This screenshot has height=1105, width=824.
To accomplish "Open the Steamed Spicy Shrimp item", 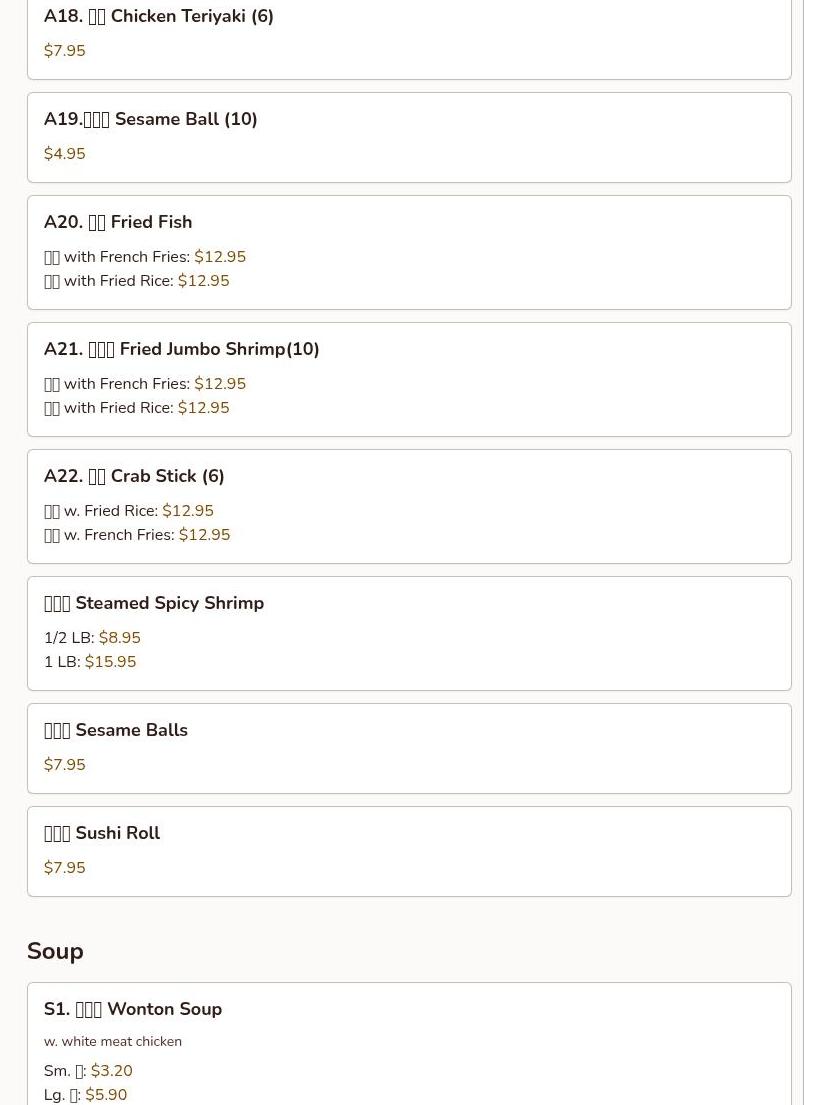I will pyautogui.click(x=409, y=634).
